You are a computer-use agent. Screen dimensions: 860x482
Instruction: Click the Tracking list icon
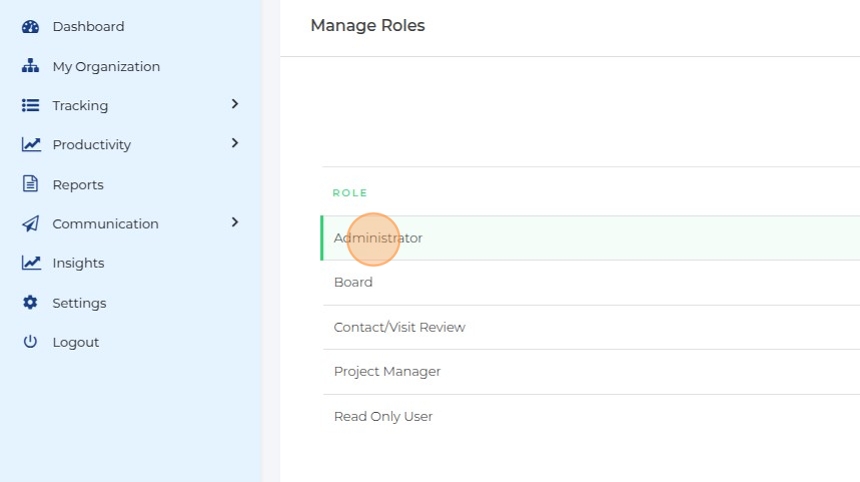click(x=30, y=105)
